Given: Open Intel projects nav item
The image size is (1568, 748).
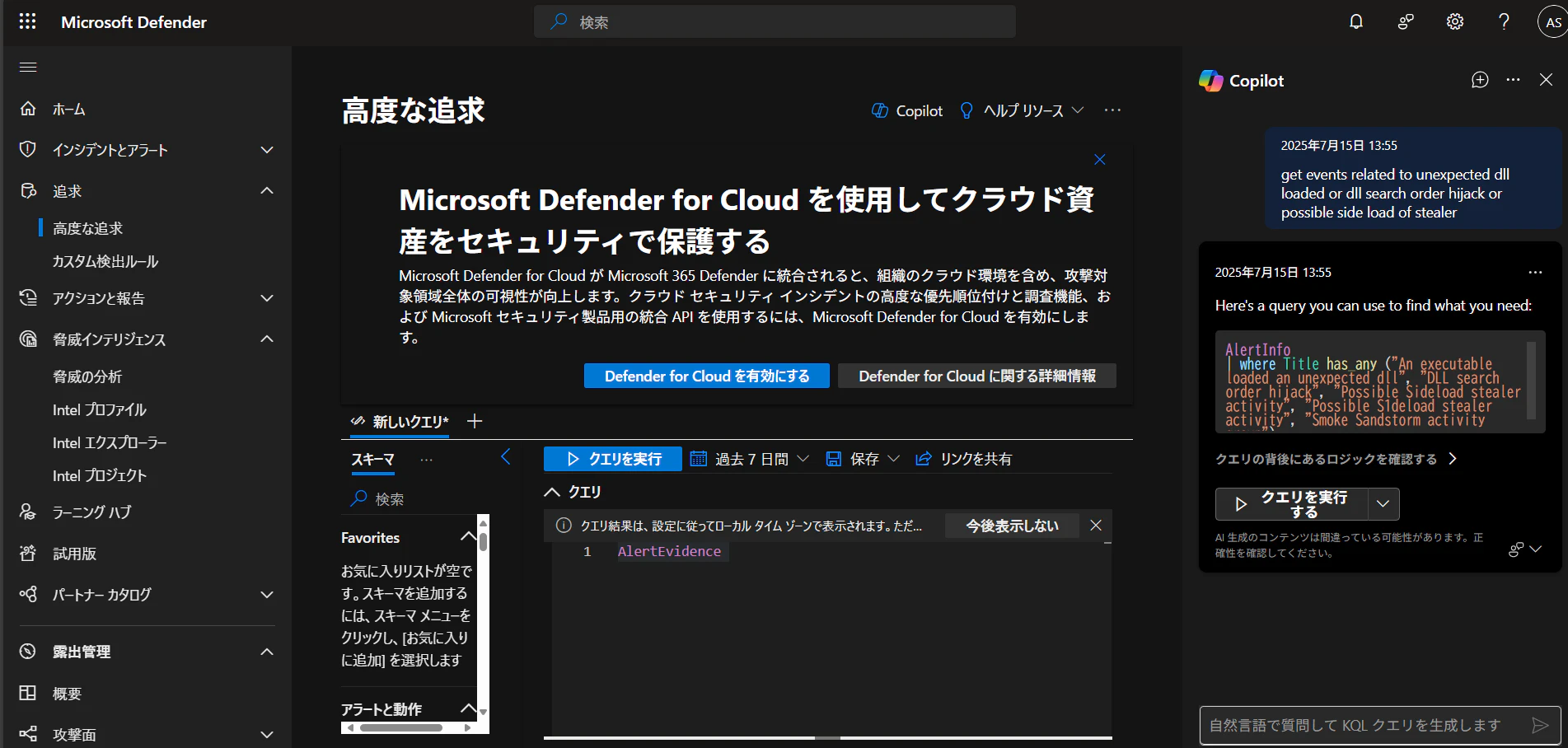Looking at the screenshot, I should [100, 475].
